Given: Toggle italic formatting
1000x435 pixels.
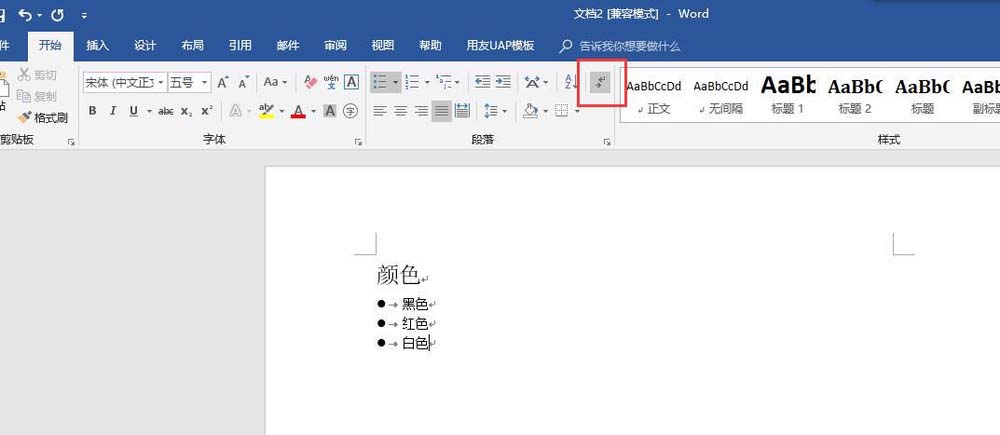Looking at the screenshot, I should coord(113,111).
